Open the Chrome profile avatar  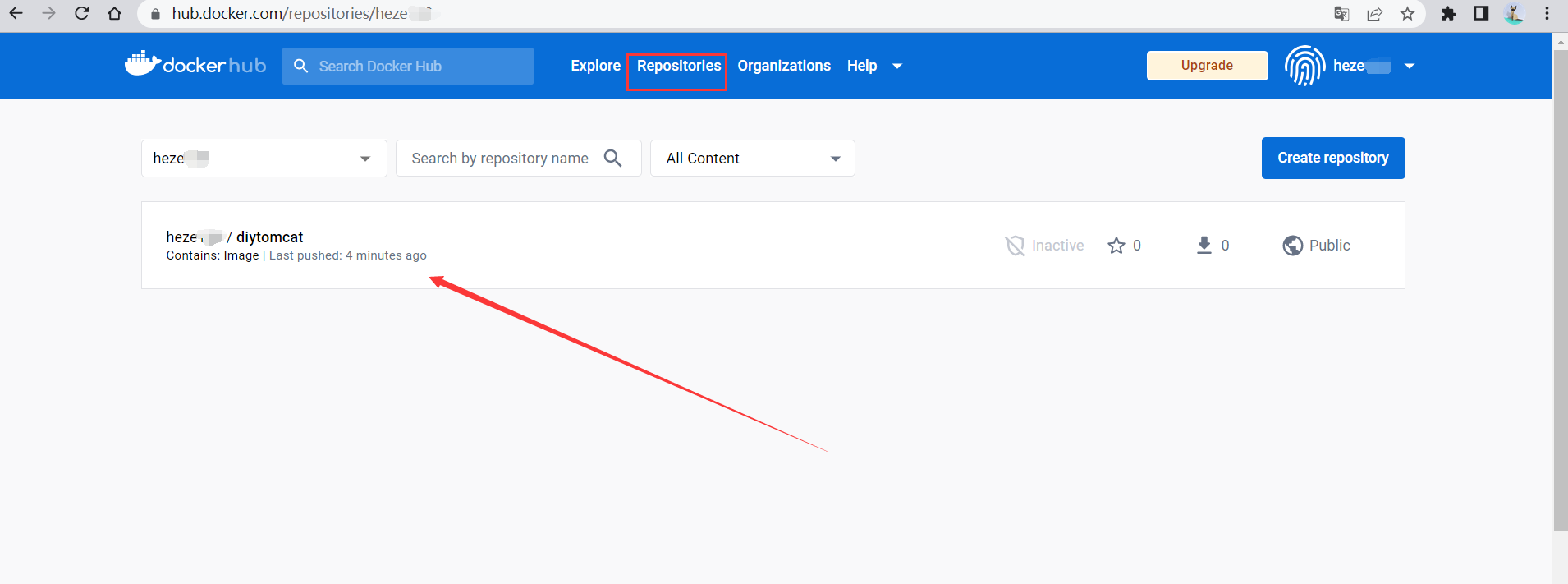click(x=1514, y=13)
